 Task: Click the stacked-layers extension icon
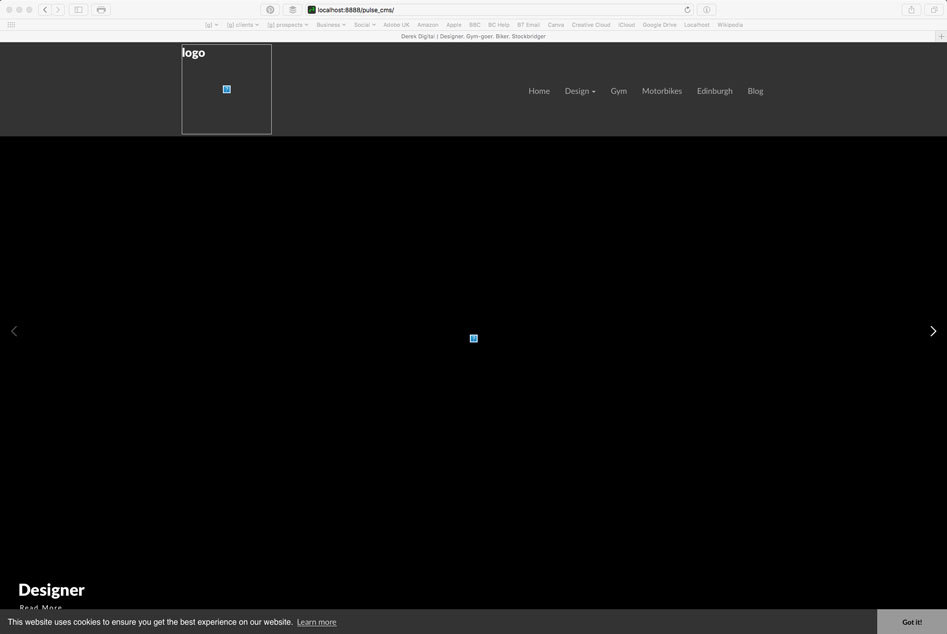(x=292, y=10)
